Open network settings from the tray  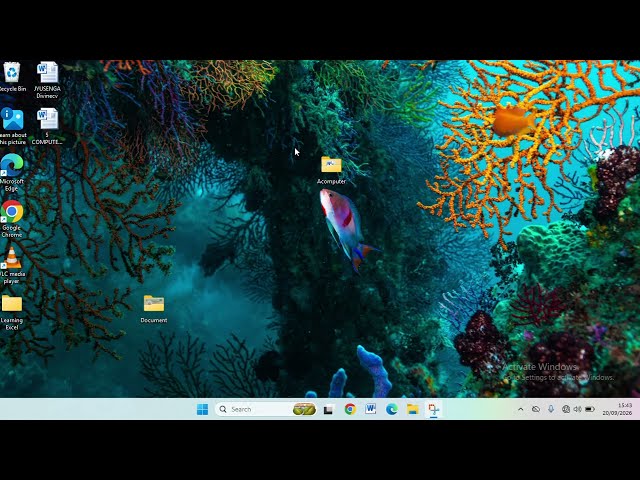(x=566, y=409)
